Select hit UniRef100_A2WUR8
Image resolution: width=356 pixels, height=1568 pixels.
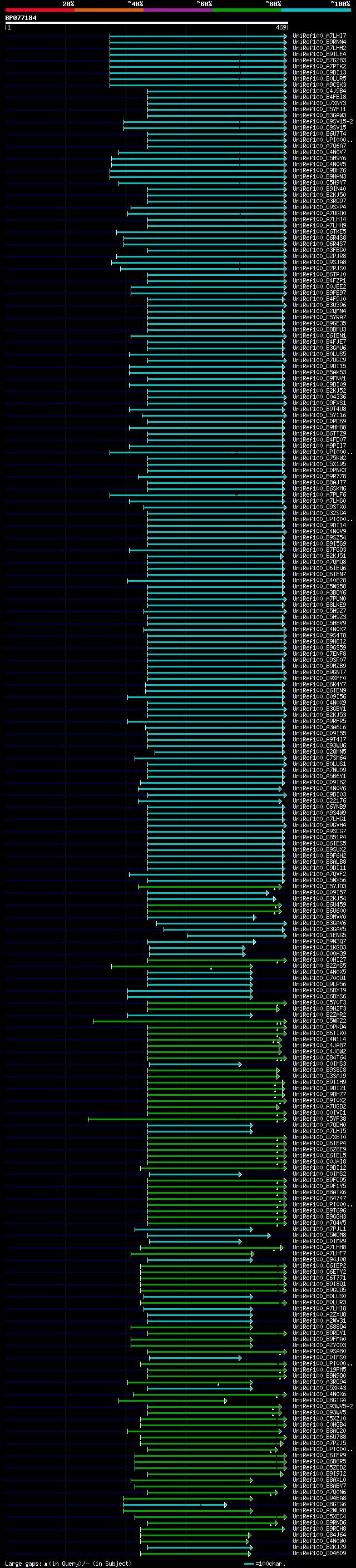click(319, 1511)
